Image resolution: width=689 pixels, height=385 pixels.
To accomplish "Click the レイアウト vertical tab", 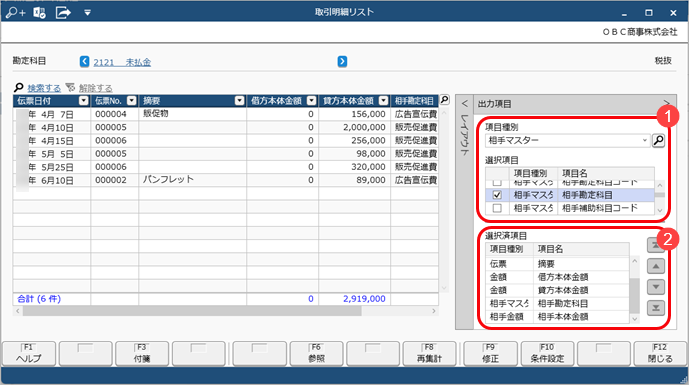I will pos(464,134).
